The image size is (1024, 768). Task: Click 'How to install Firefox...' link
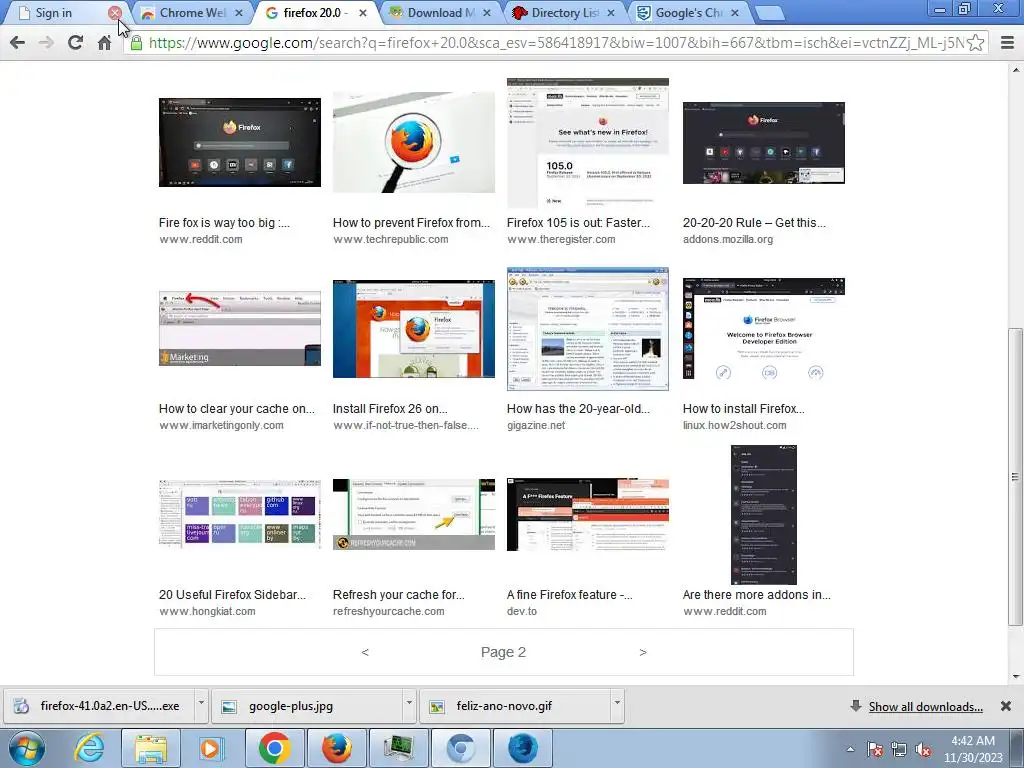pos(743,409)
